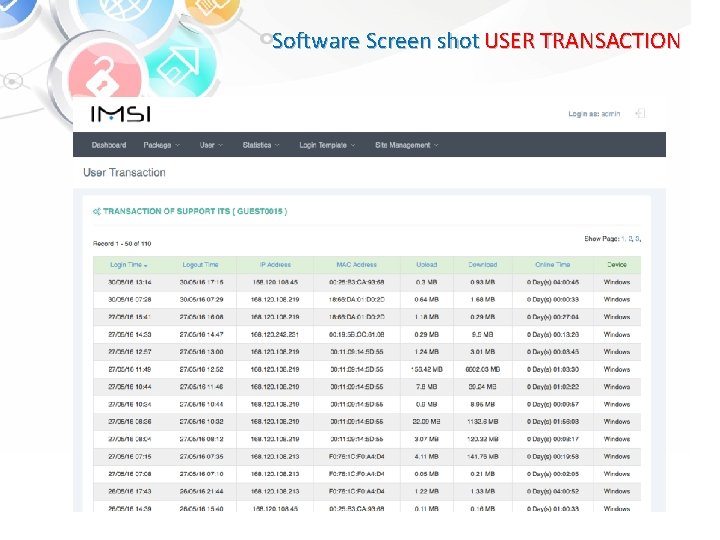
Task: Click the User Transaction page heading
Action: point(124,173)
